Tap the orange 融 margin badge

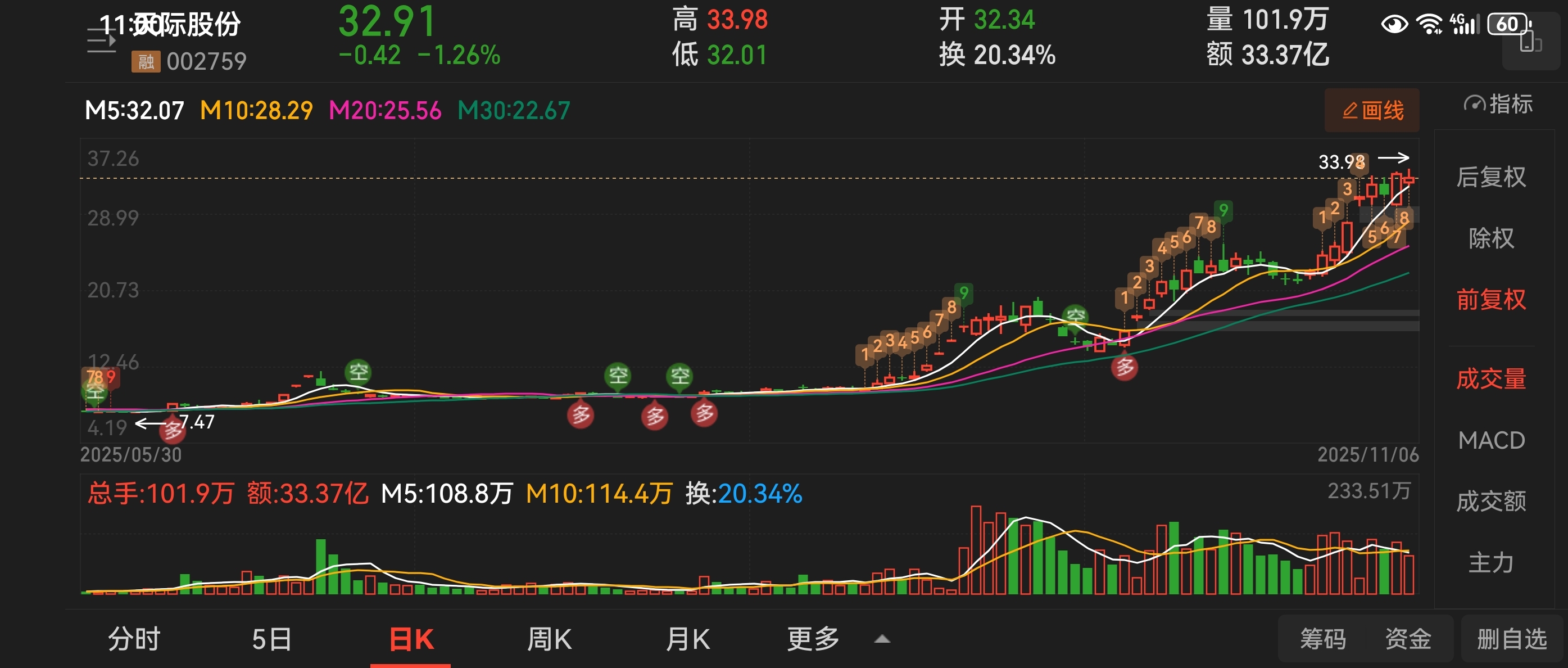coord(146,61)
